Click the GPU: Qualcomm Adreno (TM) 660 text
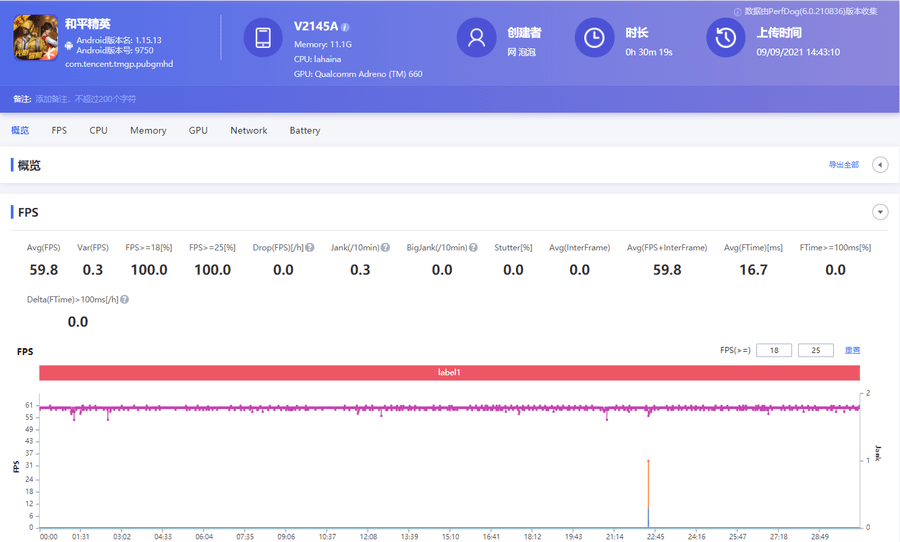 tap(358, 74)
